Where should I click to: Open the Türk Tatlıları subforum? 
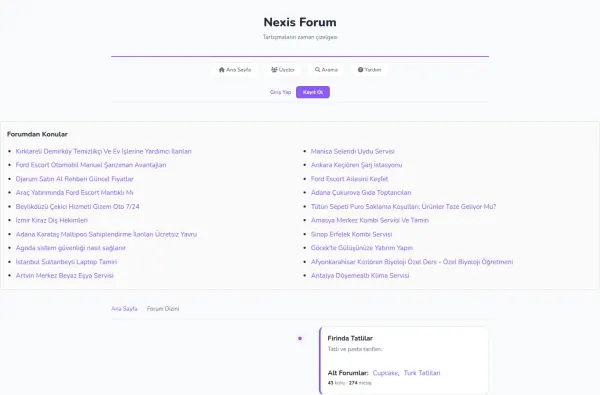click(x=422, y=373)
